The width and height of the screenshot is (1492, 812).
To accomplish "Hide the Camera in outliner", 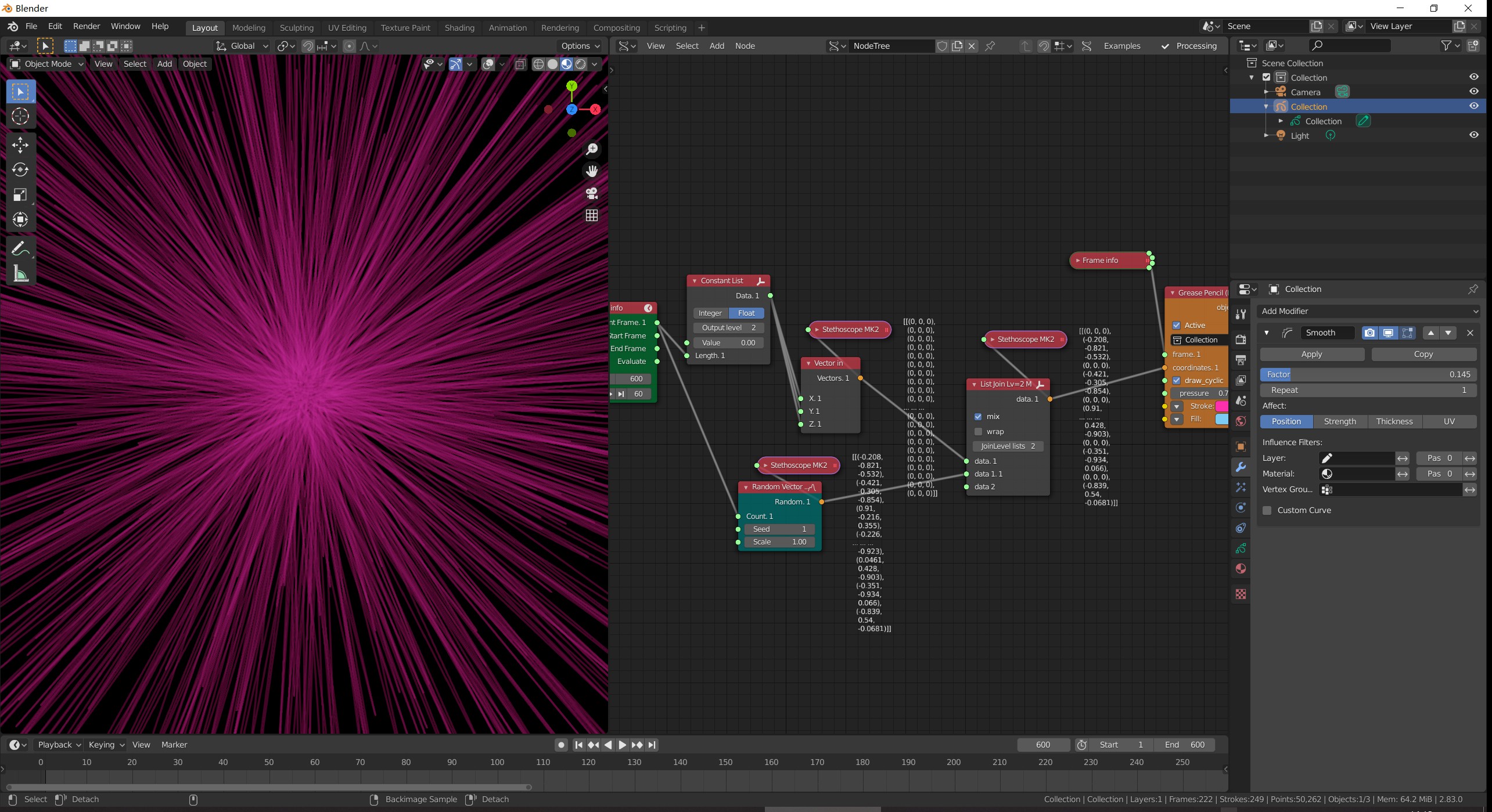I will pyautogui.click(x=1473, y=92).
